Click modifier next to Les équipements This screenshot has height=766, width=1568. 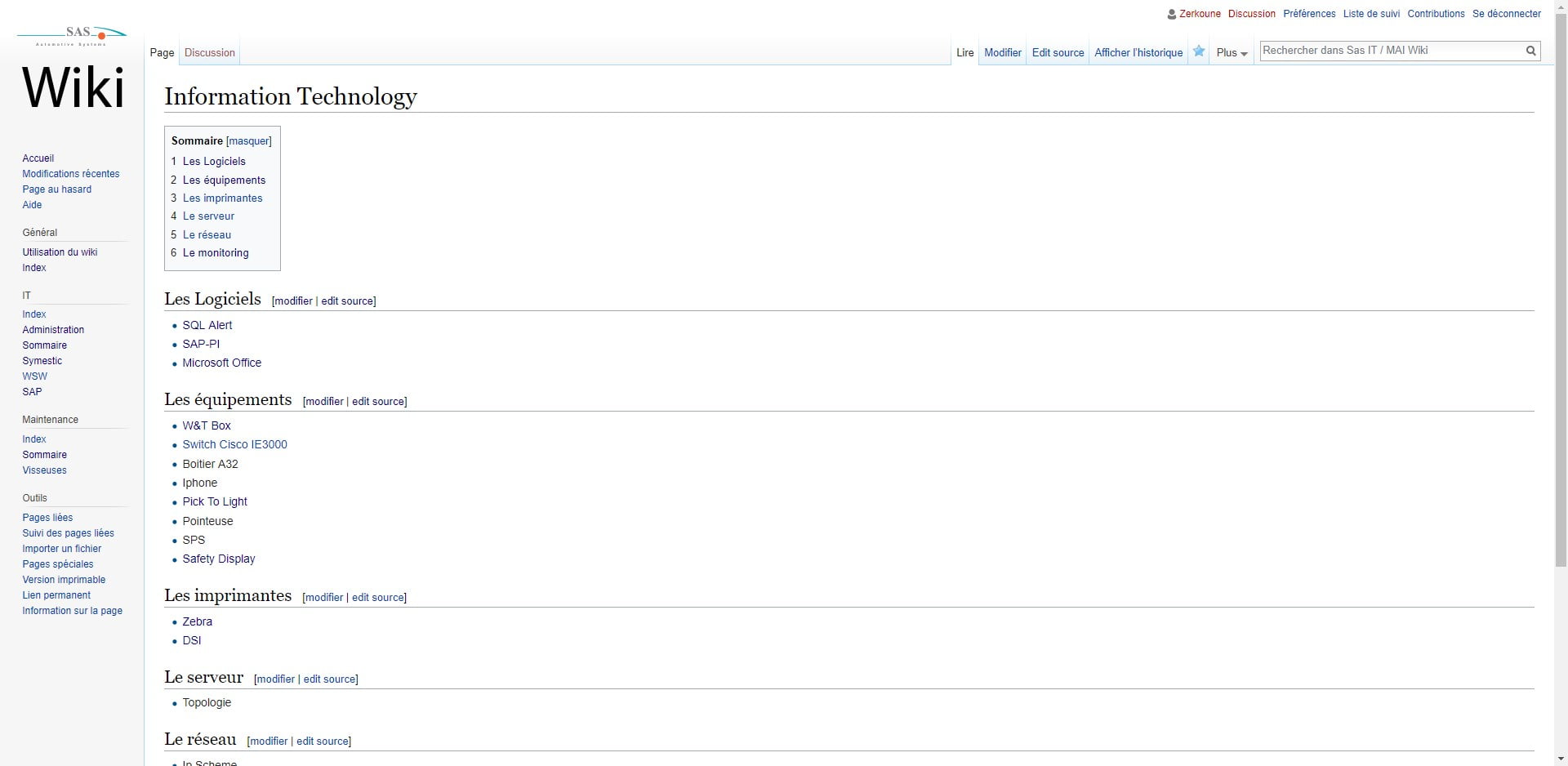324,402
